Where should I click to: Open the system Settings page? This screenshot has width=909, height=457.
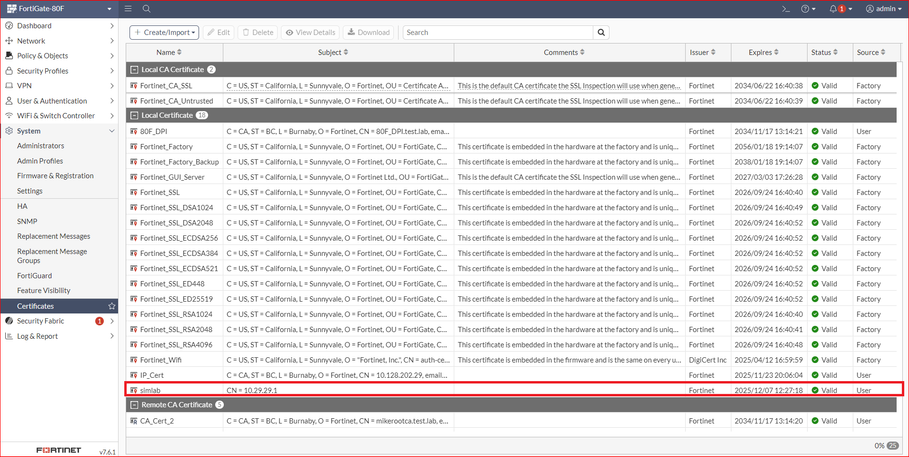[x=30, y=191]
